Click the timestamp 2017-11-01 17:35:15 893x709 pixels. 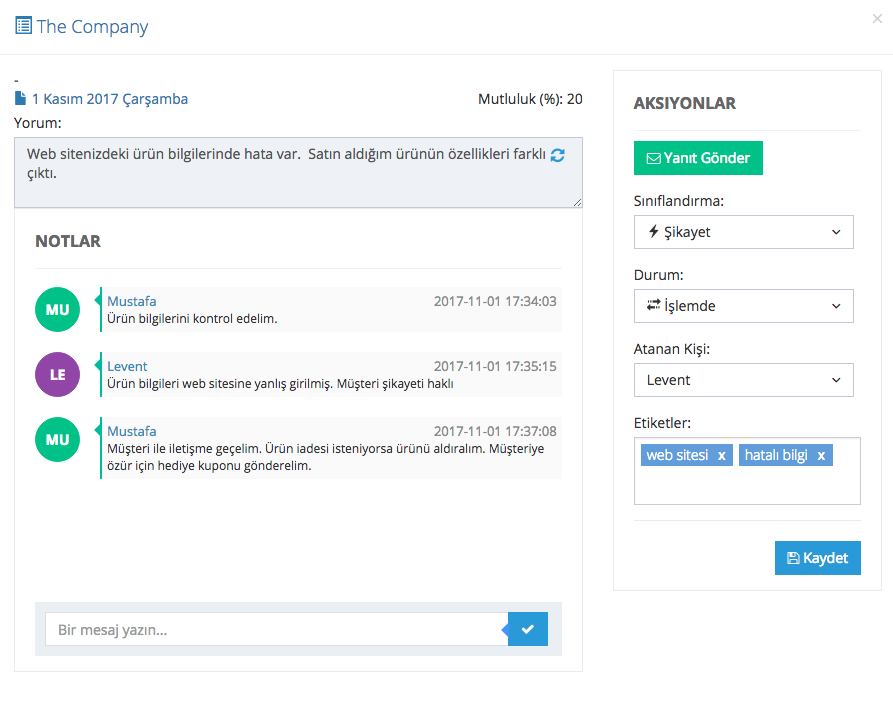[x=495, y=366]
